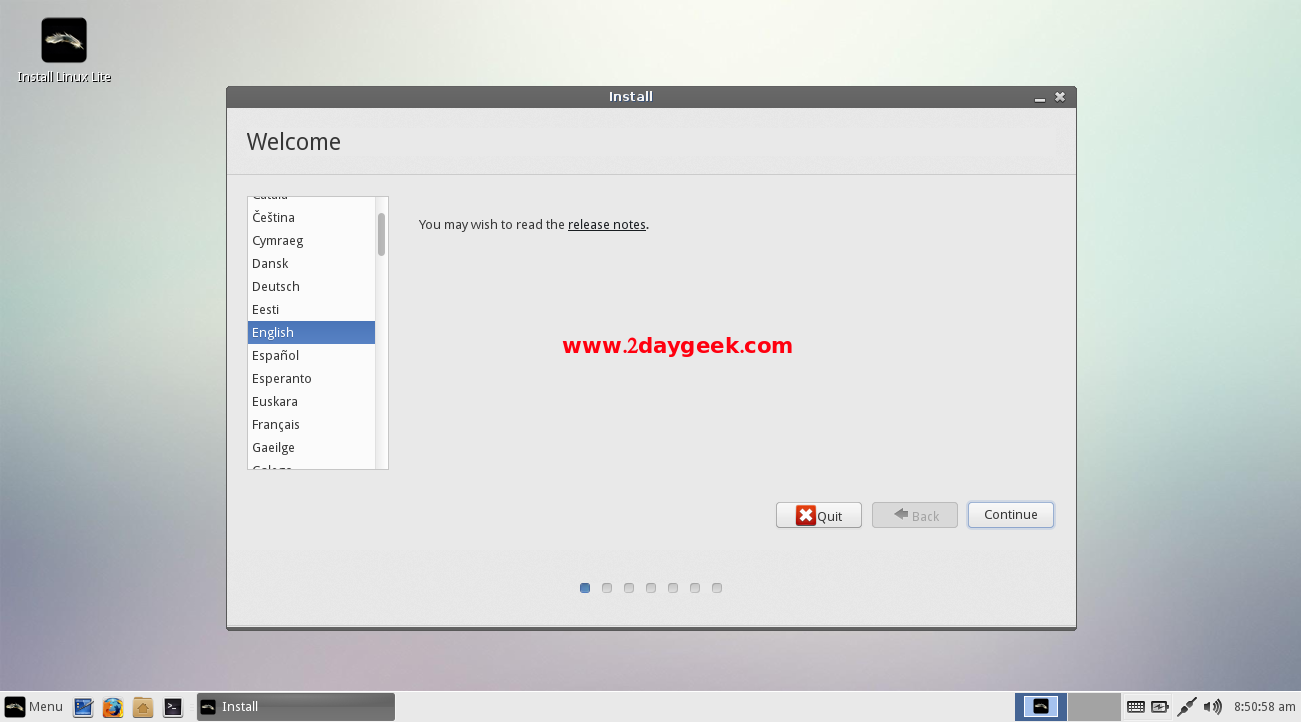Image resolution: width=1301 pixels, height=722 pixels.
Task: Open the release notes link
Action: point(606,225)
